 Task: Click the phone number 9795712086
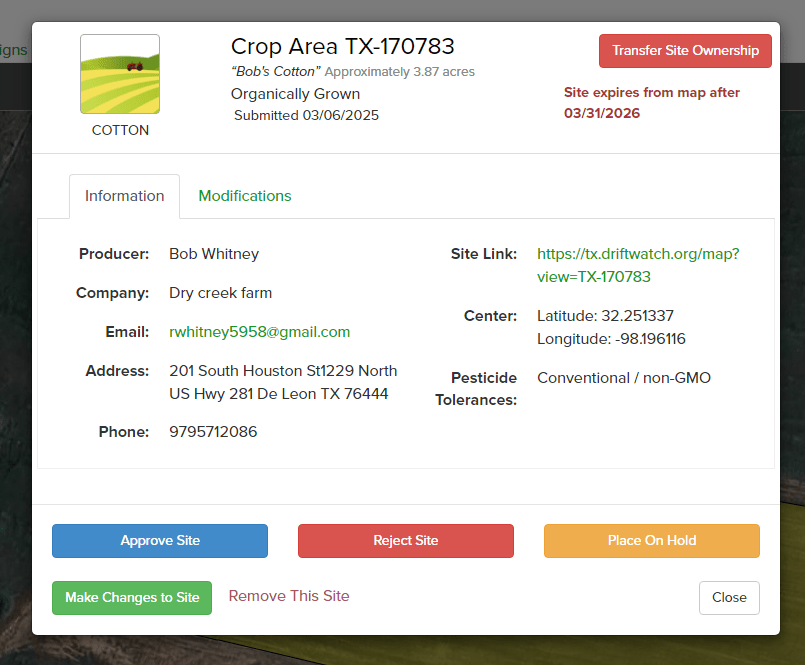point(213,432)
